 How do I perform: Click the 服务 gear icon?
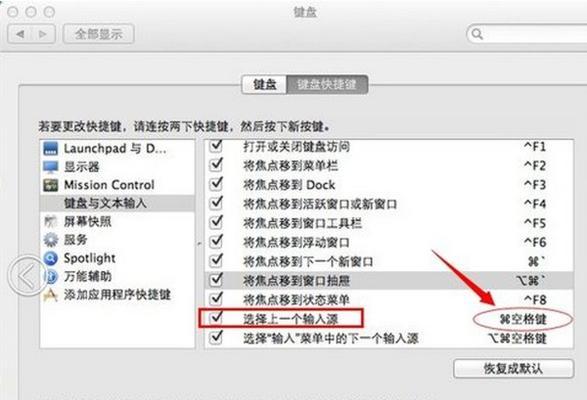(x=51, y=240)
